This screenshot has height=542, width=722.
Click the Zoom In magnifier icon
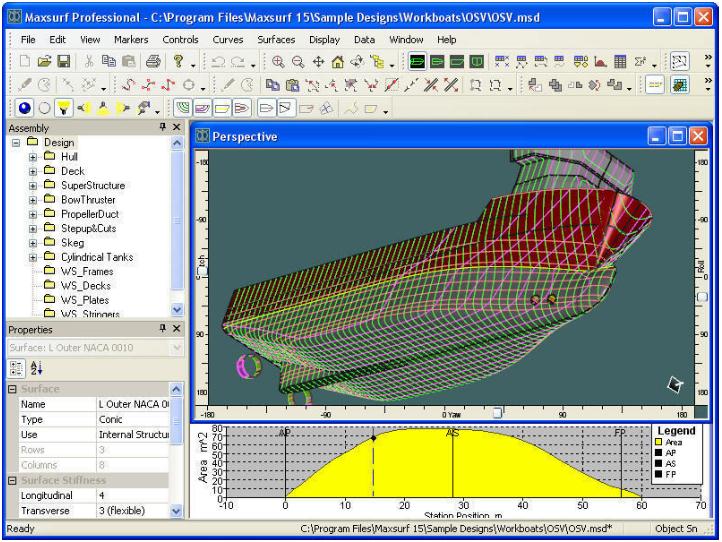pos(277,62)
